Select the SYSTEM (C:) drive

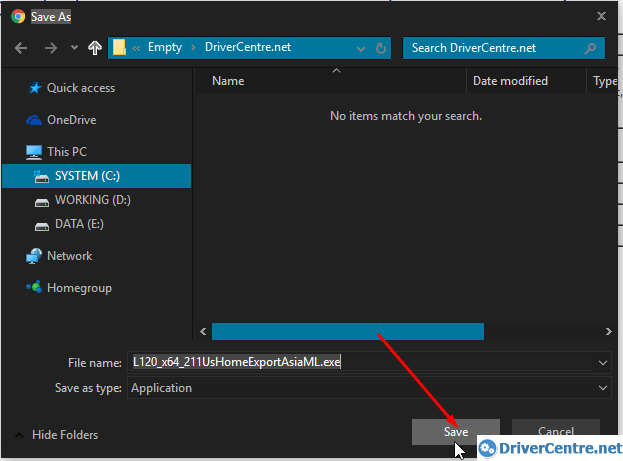[97, 176]
